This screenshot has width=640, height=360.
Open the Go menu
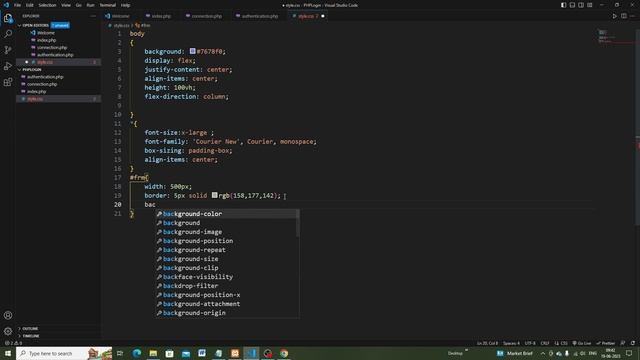[x=78, y=5]
